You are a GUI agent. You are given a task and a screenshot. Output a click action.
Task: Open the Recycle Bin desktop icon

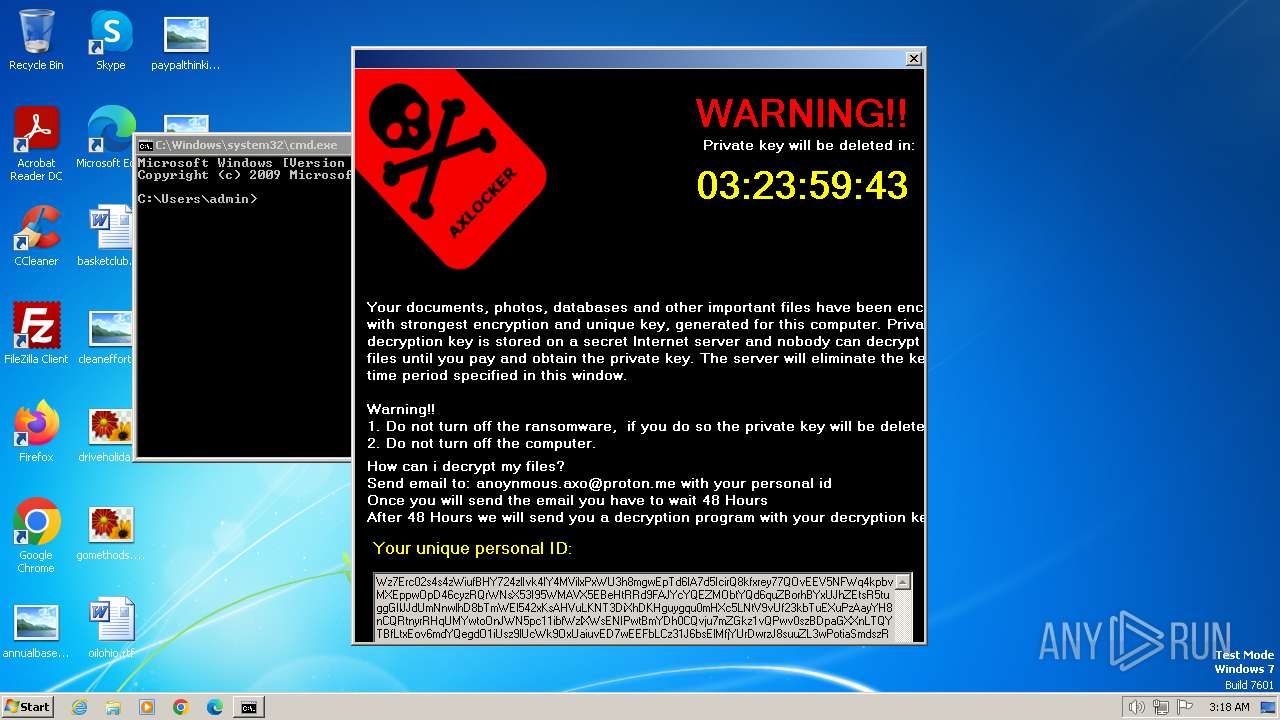36,40
